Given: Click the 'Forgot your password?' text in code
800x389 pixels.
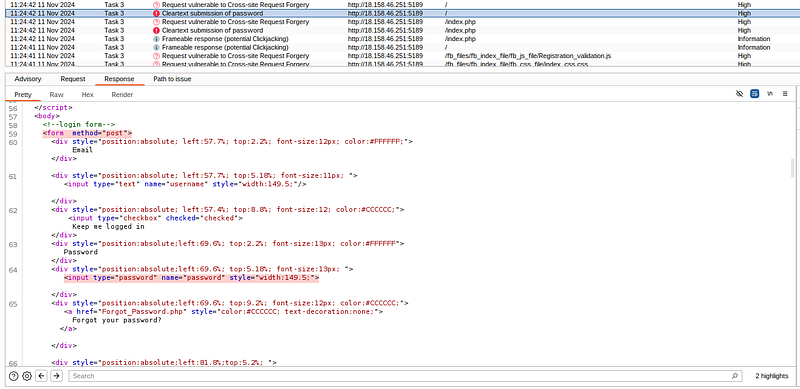Looking at the screenshot, I should coord(116,320).
